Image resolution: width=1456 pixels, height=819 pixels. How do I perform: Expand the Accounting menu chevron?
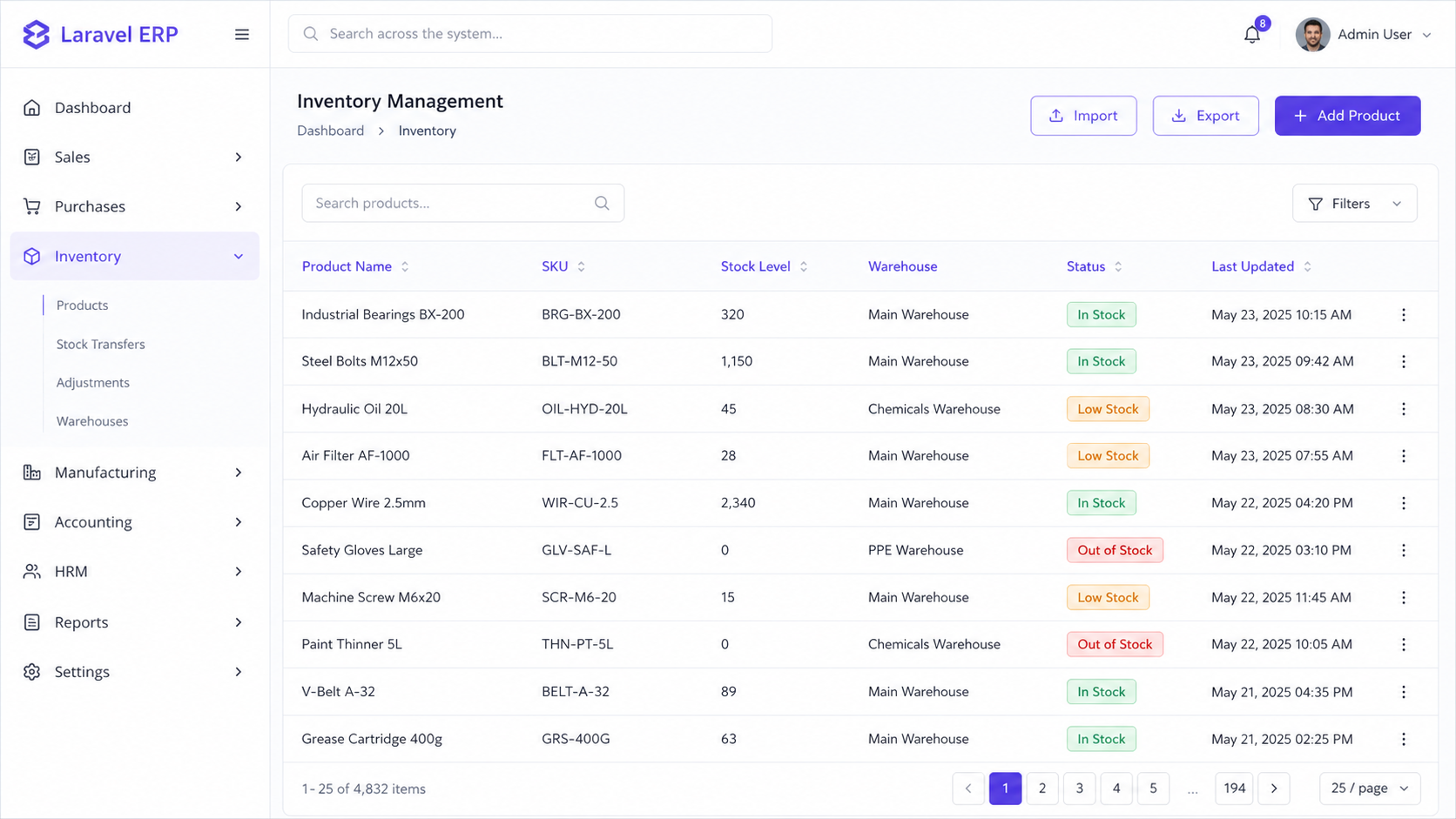239,521
